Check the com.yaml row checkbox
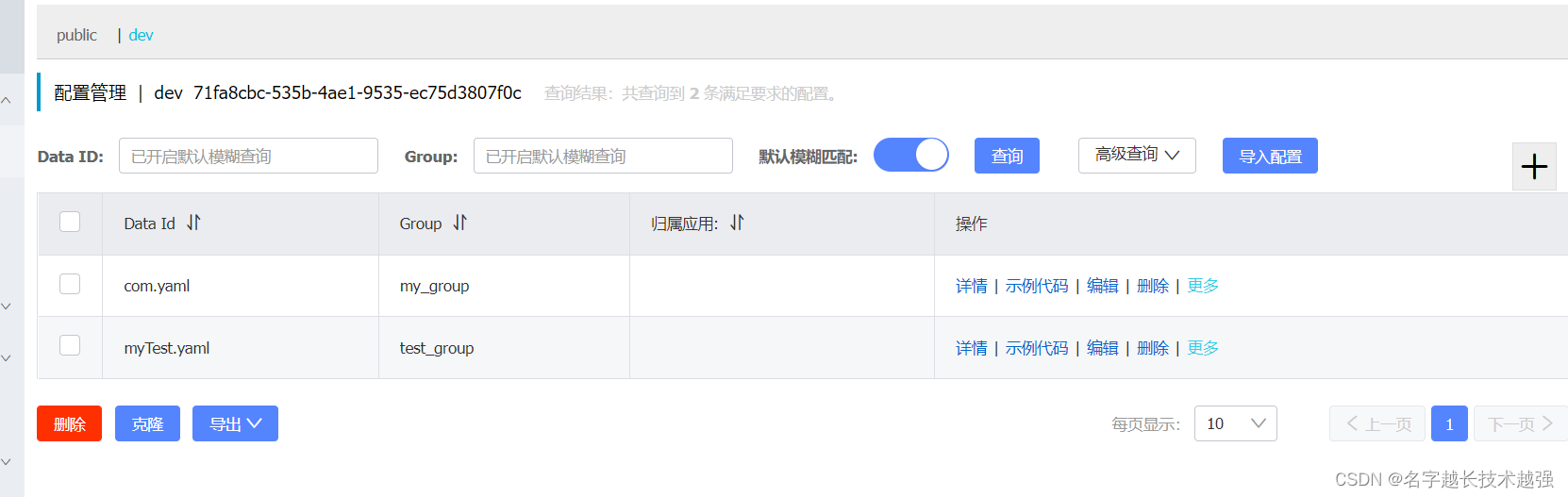1568x497 pixels. [x=70, y=284]
